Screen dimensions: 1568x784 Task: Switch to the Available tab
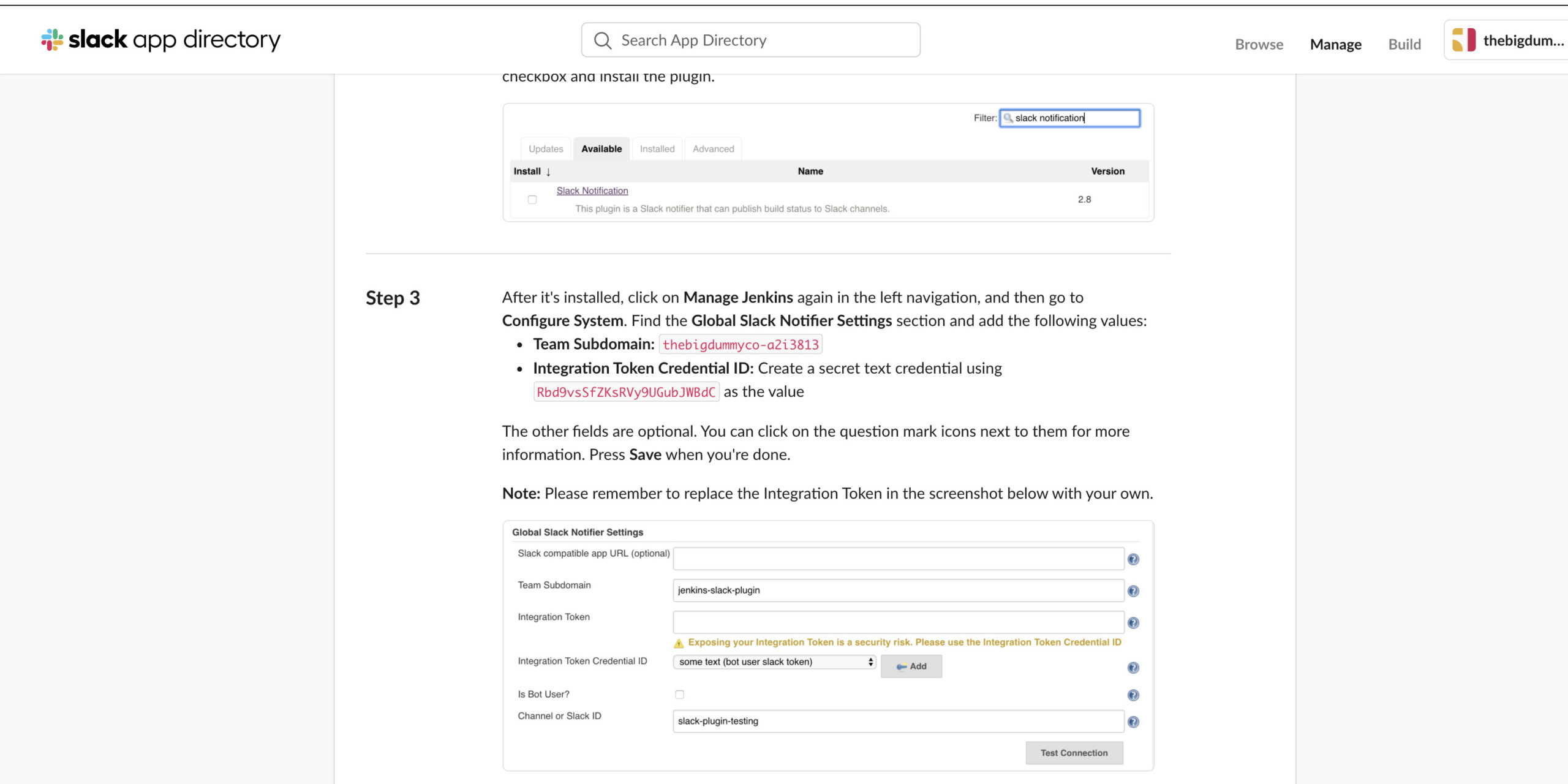tap(601, 149)
